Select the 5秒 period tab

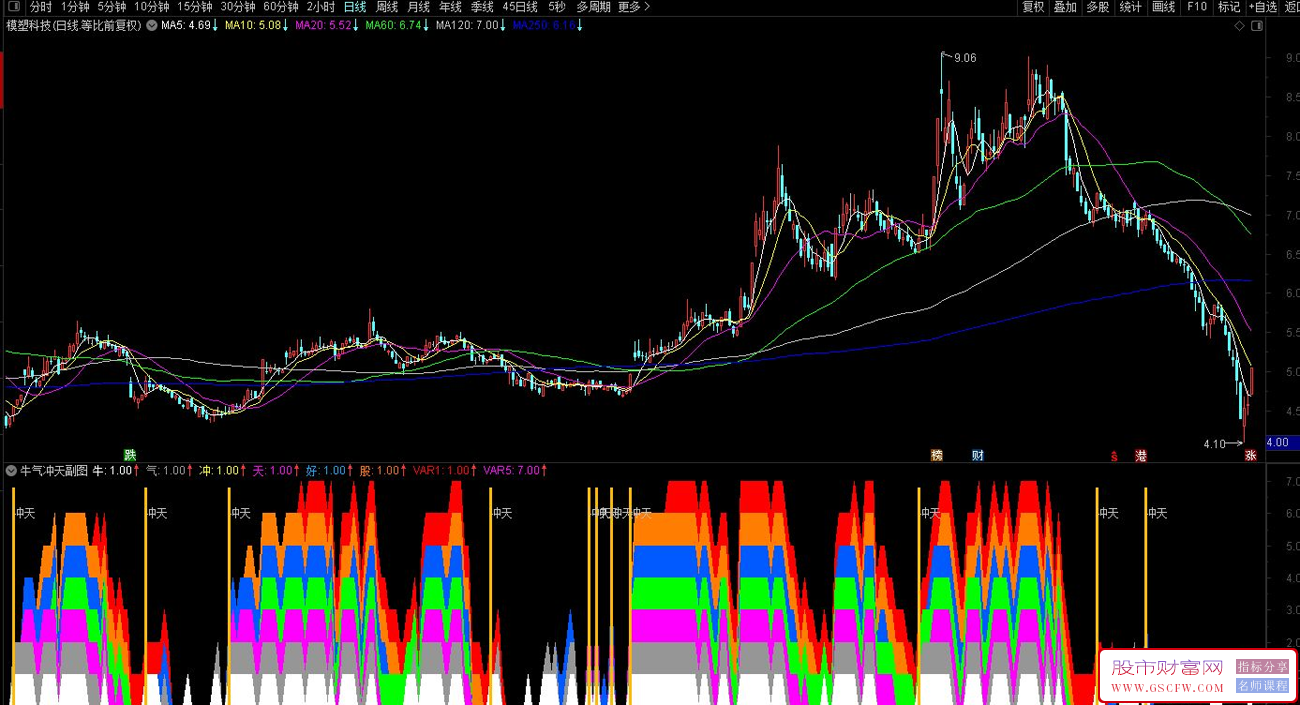(x=556, y=7)
